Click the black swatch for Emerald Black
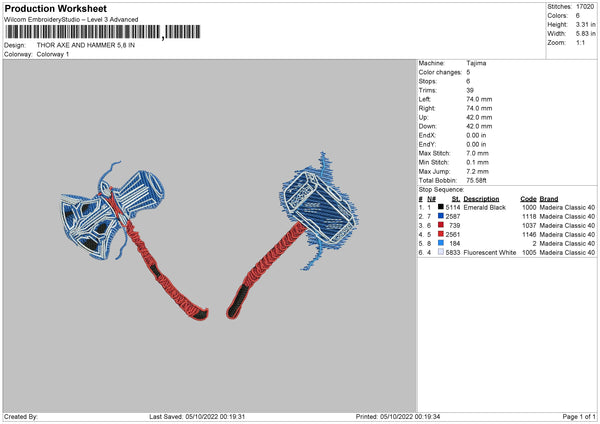Screen dimensions: 600x424 pos(441,207)
